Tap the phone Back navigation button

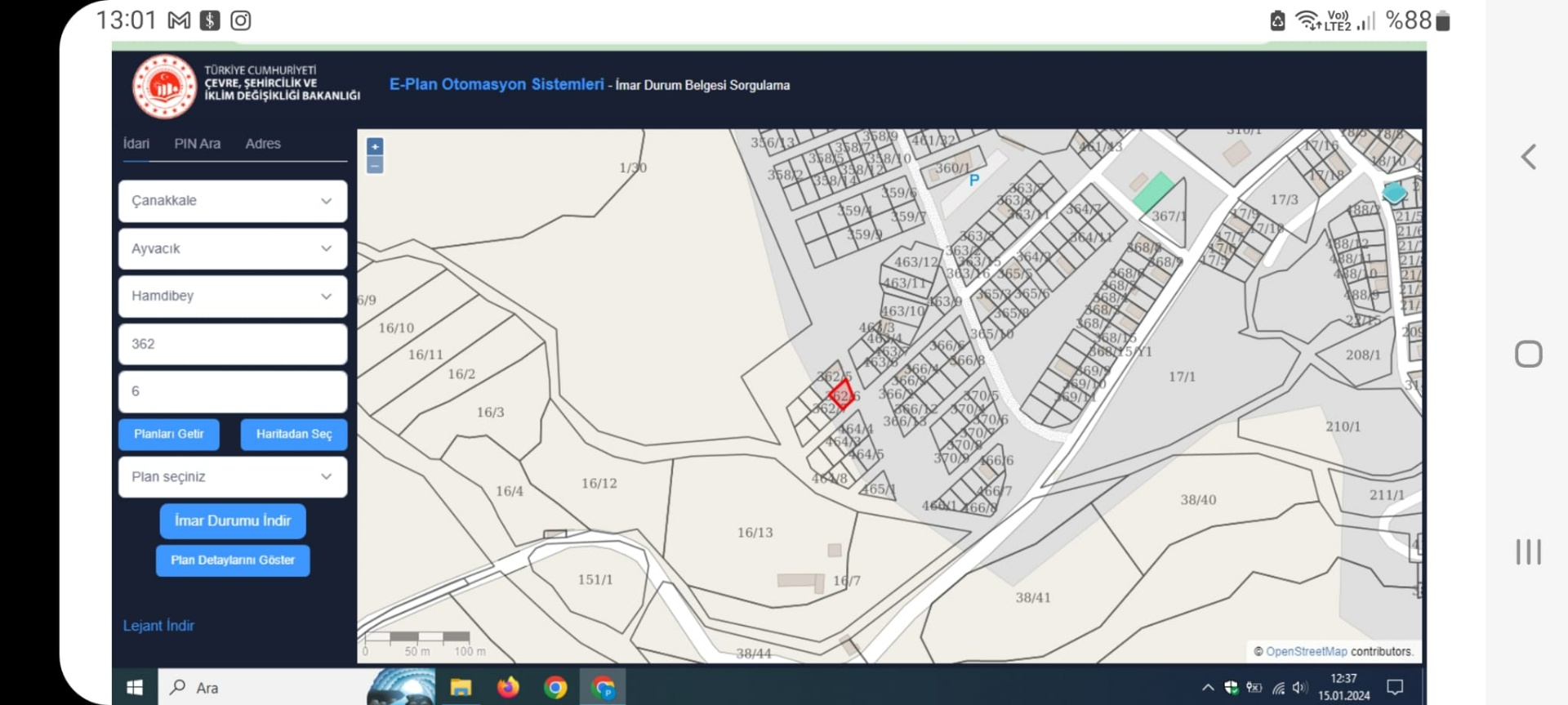point(1529,157)
